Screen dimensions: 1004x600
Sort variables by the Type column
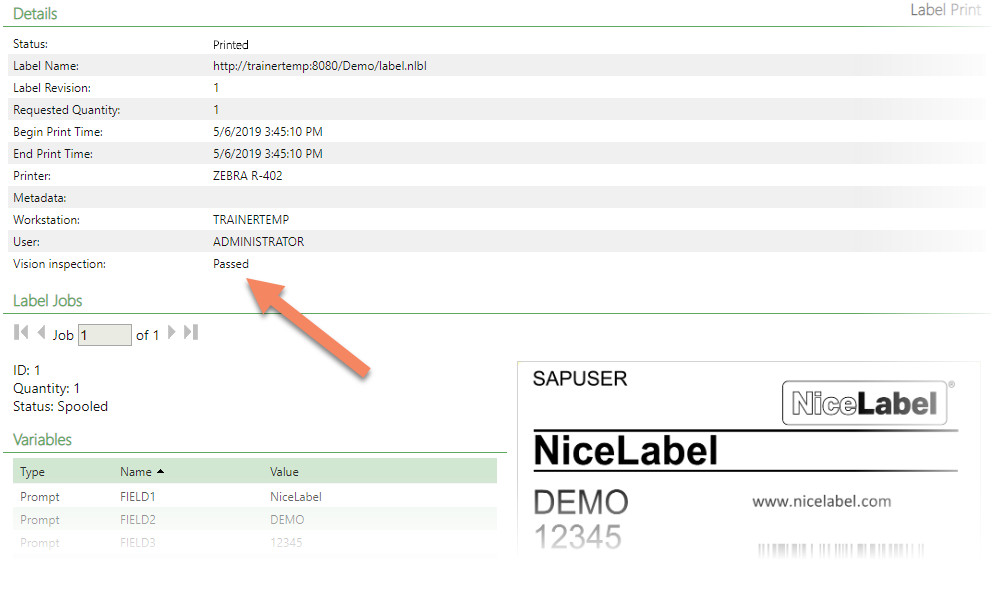tap(32, 472)
